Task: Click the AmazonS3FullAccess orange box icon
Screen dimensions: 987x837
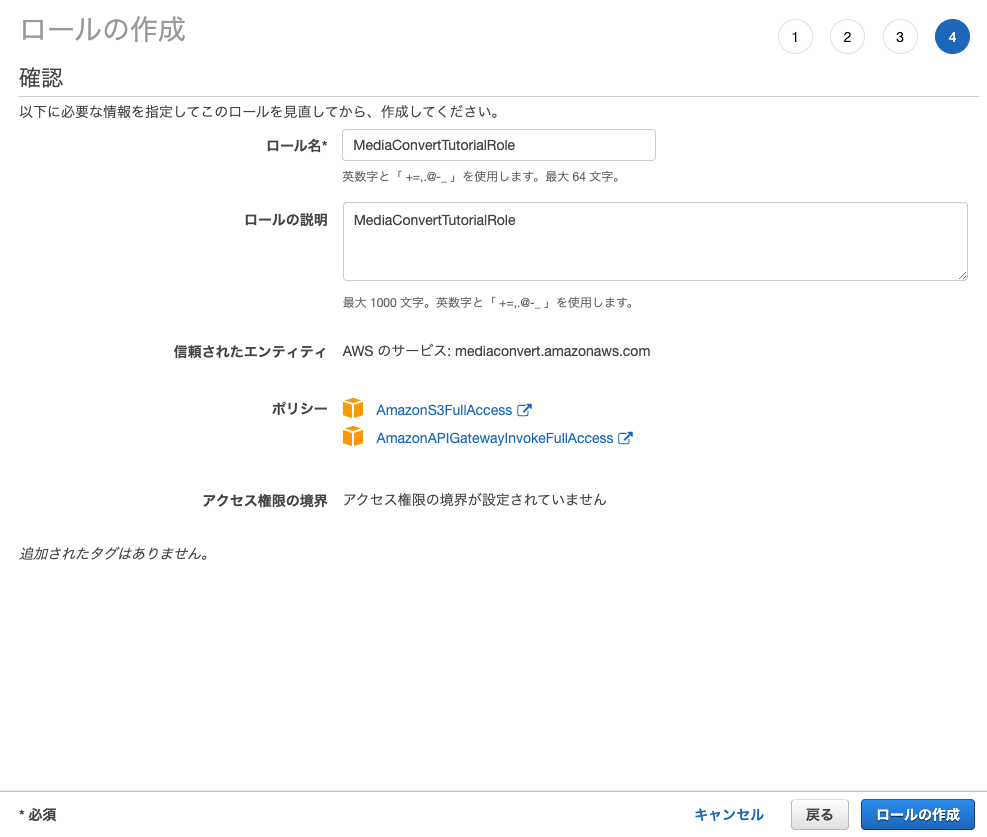Action: [353, 408]
